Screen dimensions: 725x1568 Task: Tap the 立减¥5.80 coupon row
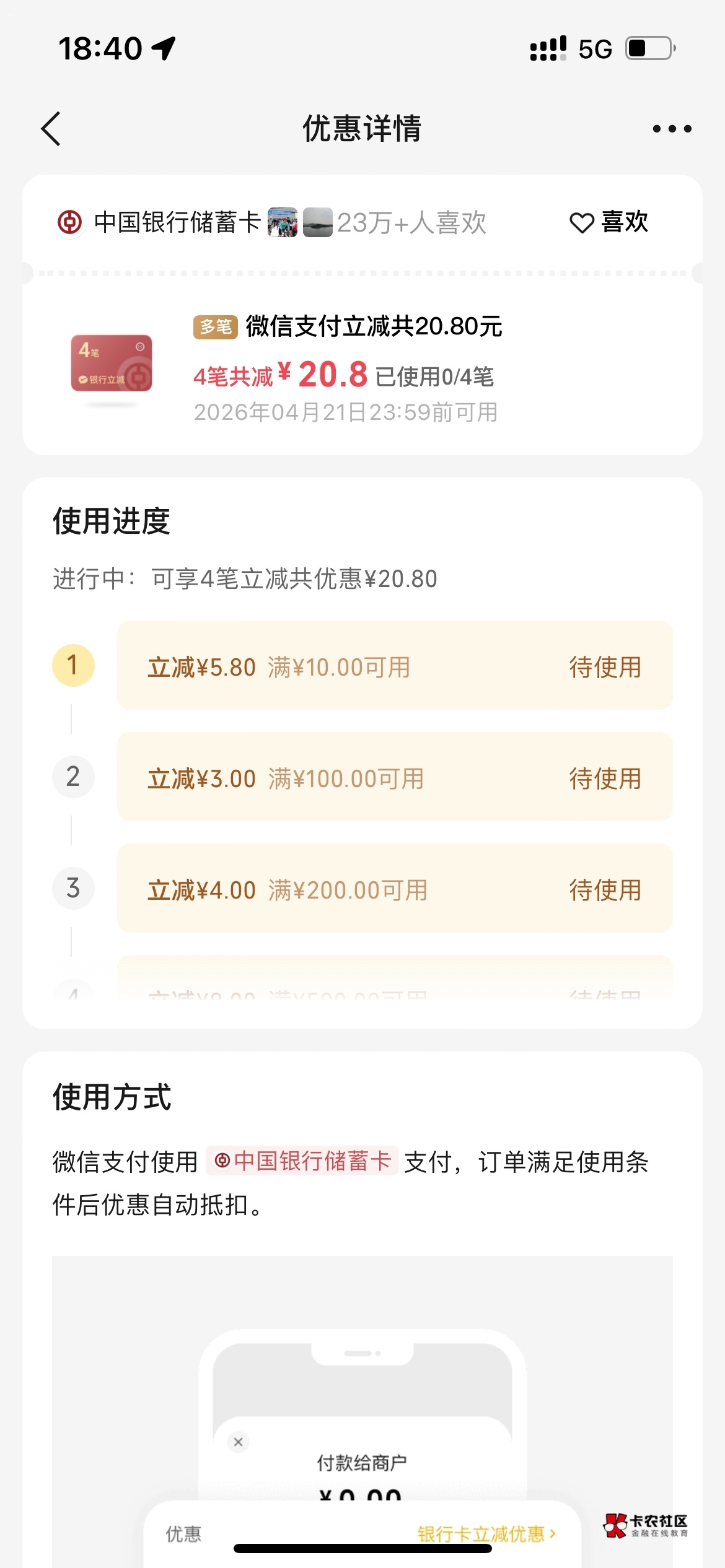pos(395,666)
